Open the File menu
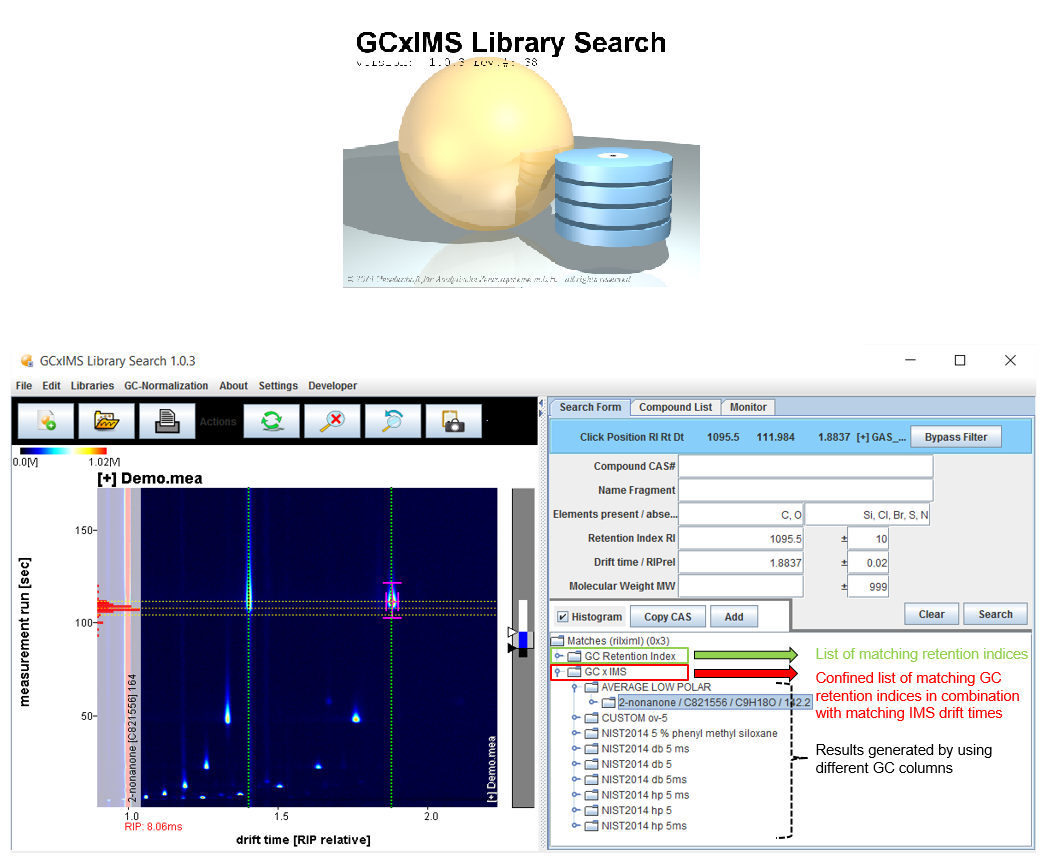The image size is (1048, 862). pyautogui.click(x=23, y=386)
